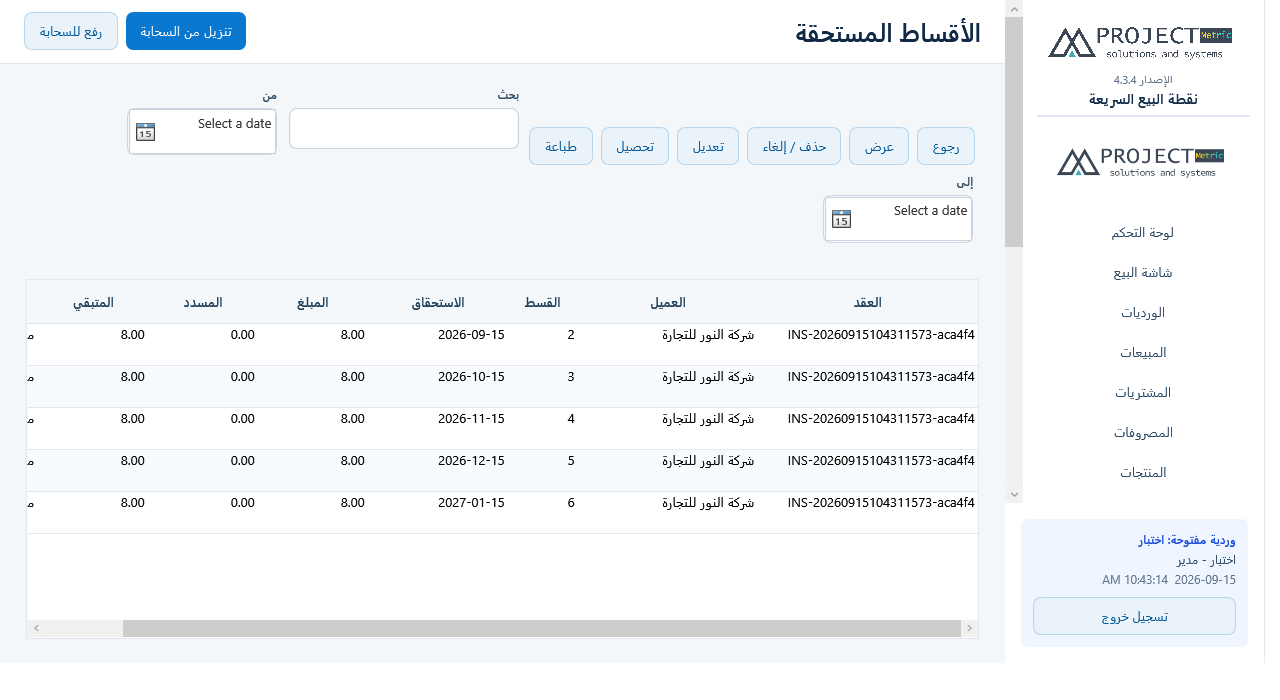1280x700 pixels.
Task: Click the الإصدار 4.3.4 version label
Action: (1143, 79)
